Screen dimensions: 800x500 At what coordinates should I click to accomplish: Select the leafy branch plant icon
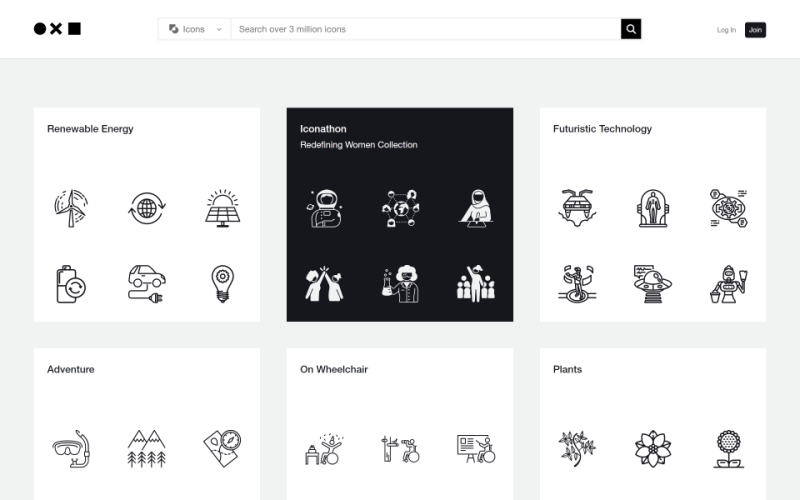pyautogui.click(x=577, y=449)
